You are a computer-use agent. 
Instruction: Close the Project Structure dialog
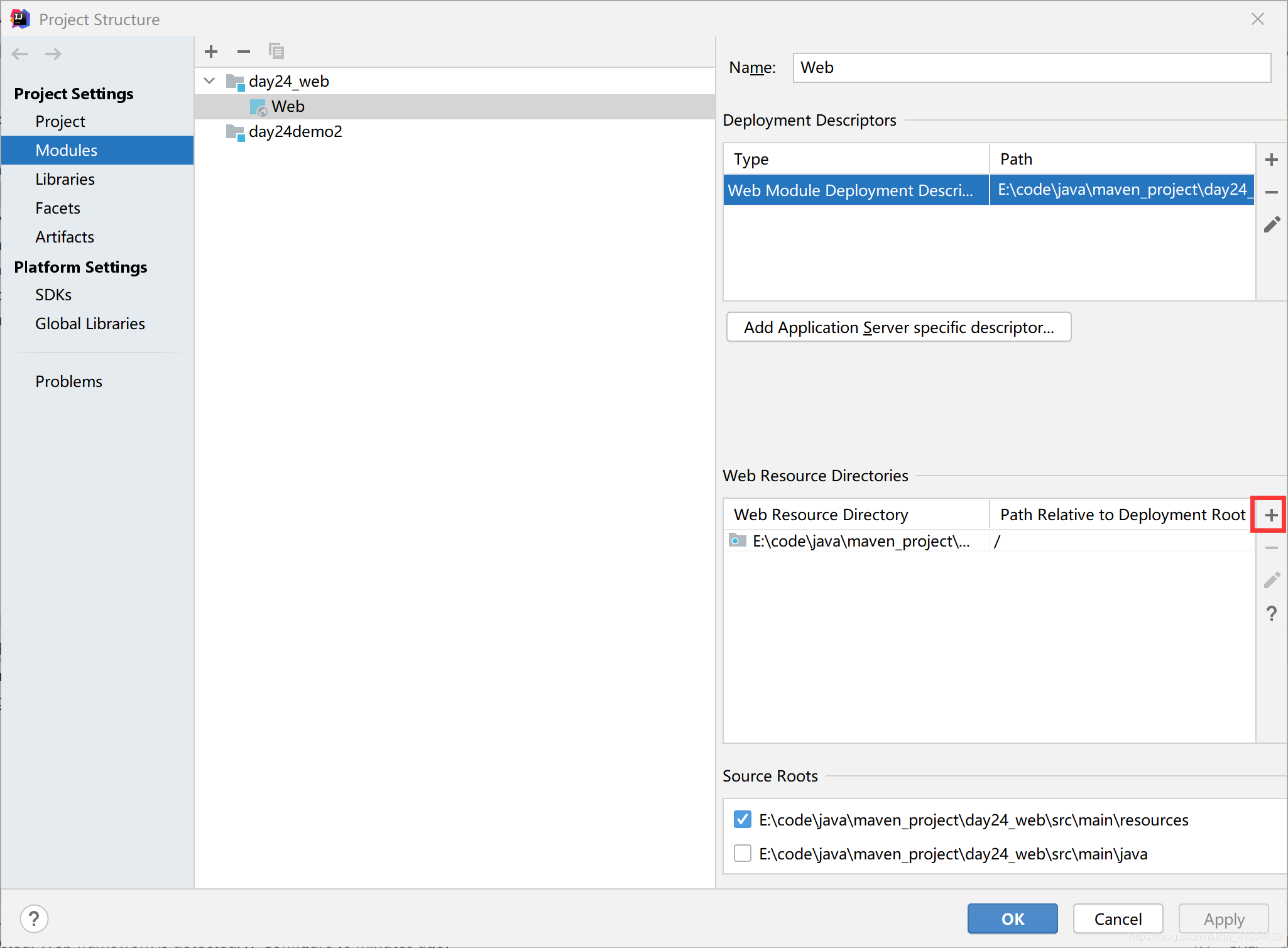[x=1258, y=19]
